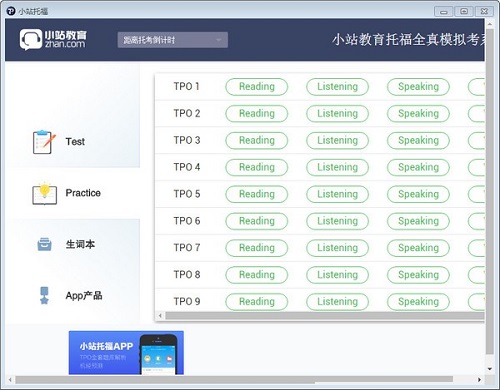Image resolution: width=500 pixels, height=390 pixels.
Task: Start TPO 9 Listening
Action: [x=337, y=302]
